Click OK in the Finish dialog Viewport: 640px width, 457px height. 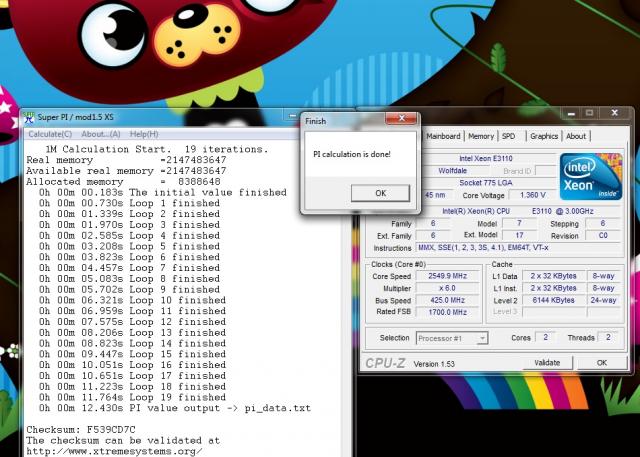point(380,193)
